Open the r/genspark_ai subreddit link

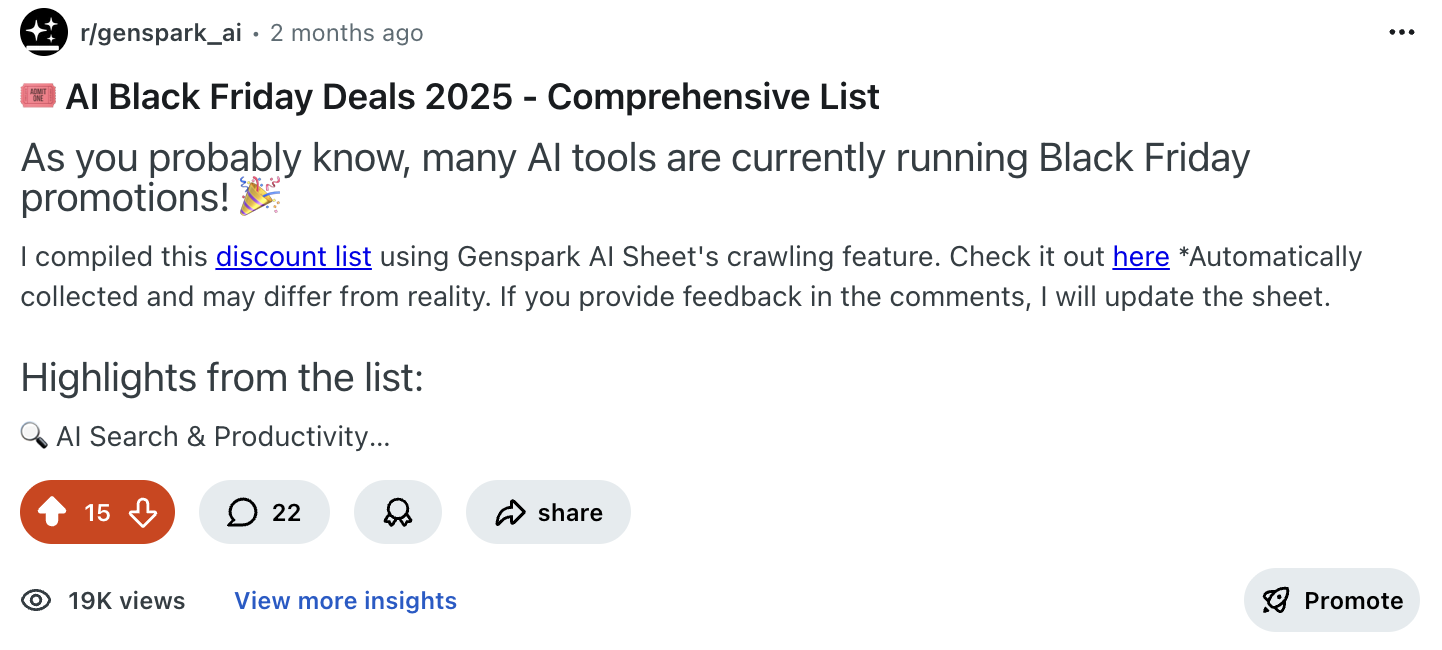tap(160, 33)
